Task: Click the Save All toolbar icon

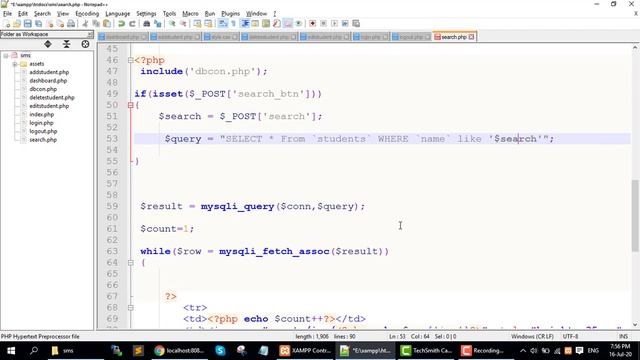Action: (38, 24)
